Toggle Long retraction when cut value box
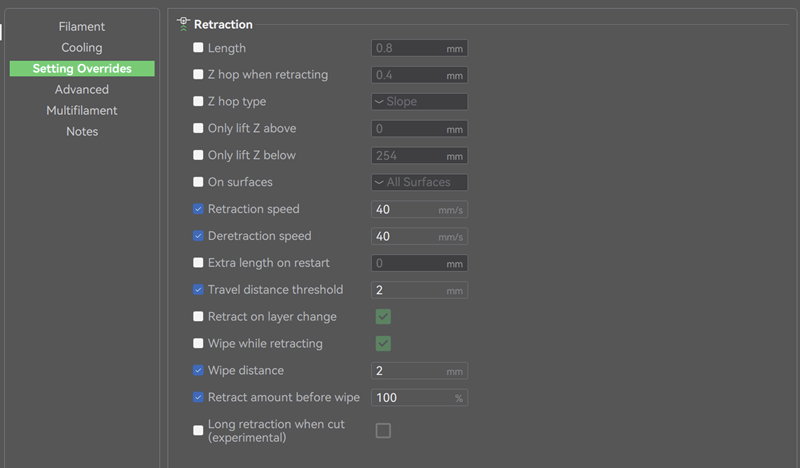 383,431
